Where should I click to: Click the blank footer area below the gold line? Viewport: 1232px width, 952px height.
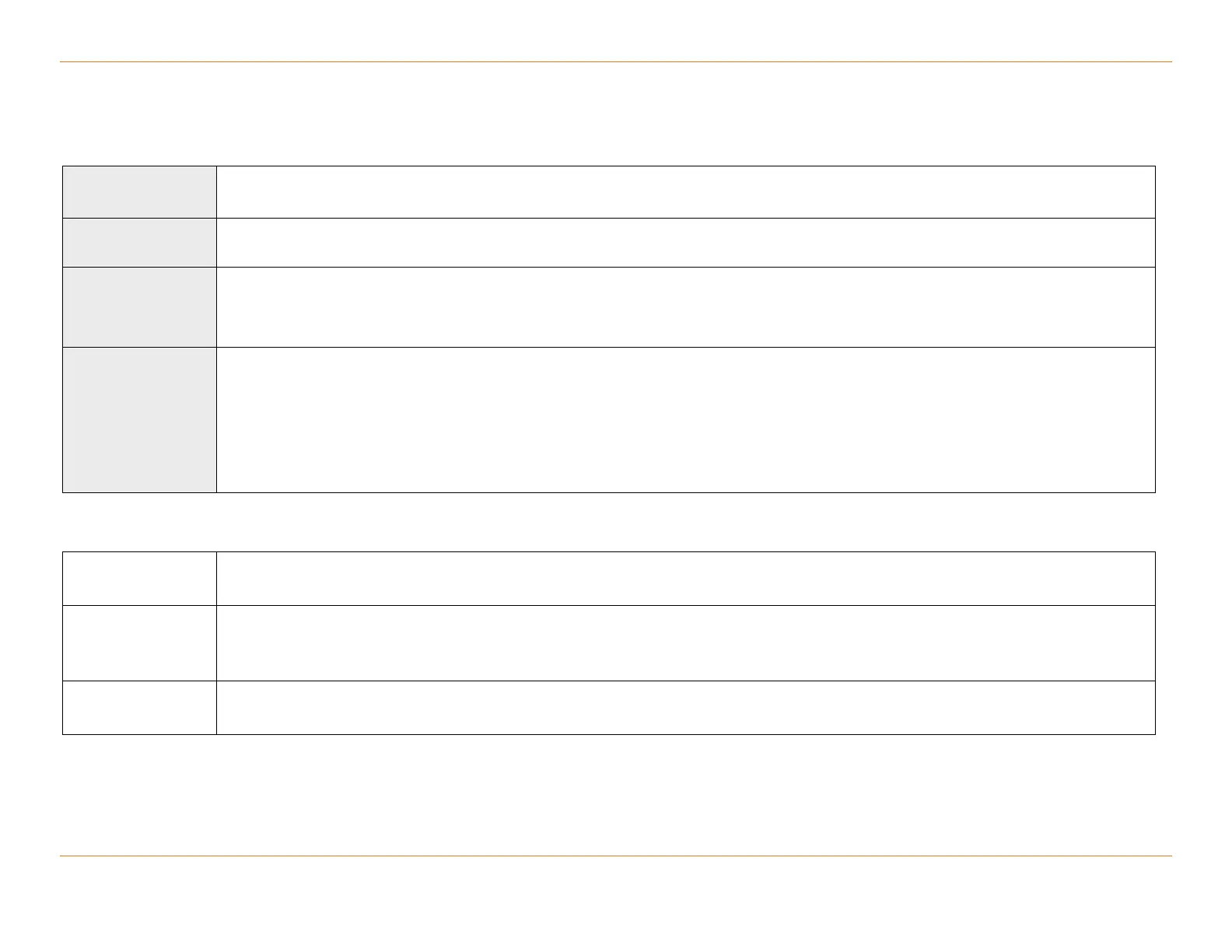(616, 902)
